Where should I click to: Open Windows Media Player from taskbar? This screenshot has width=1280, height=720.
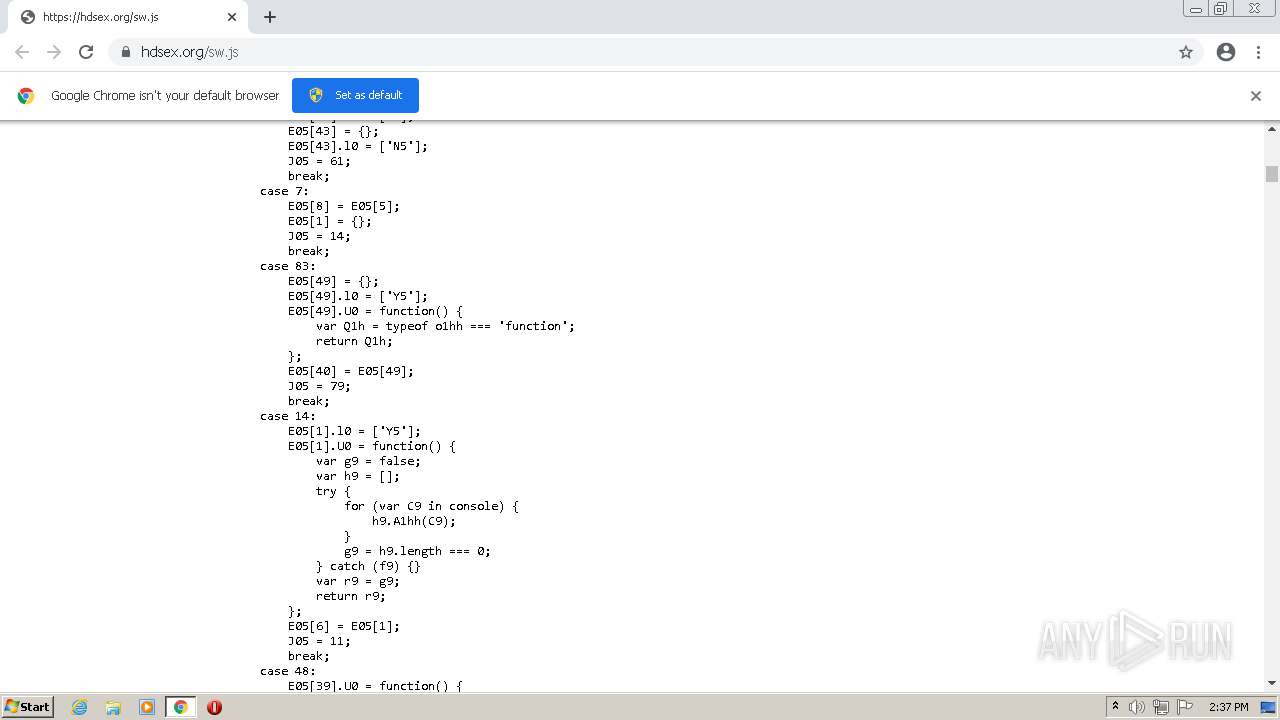(x=147, y=707)
